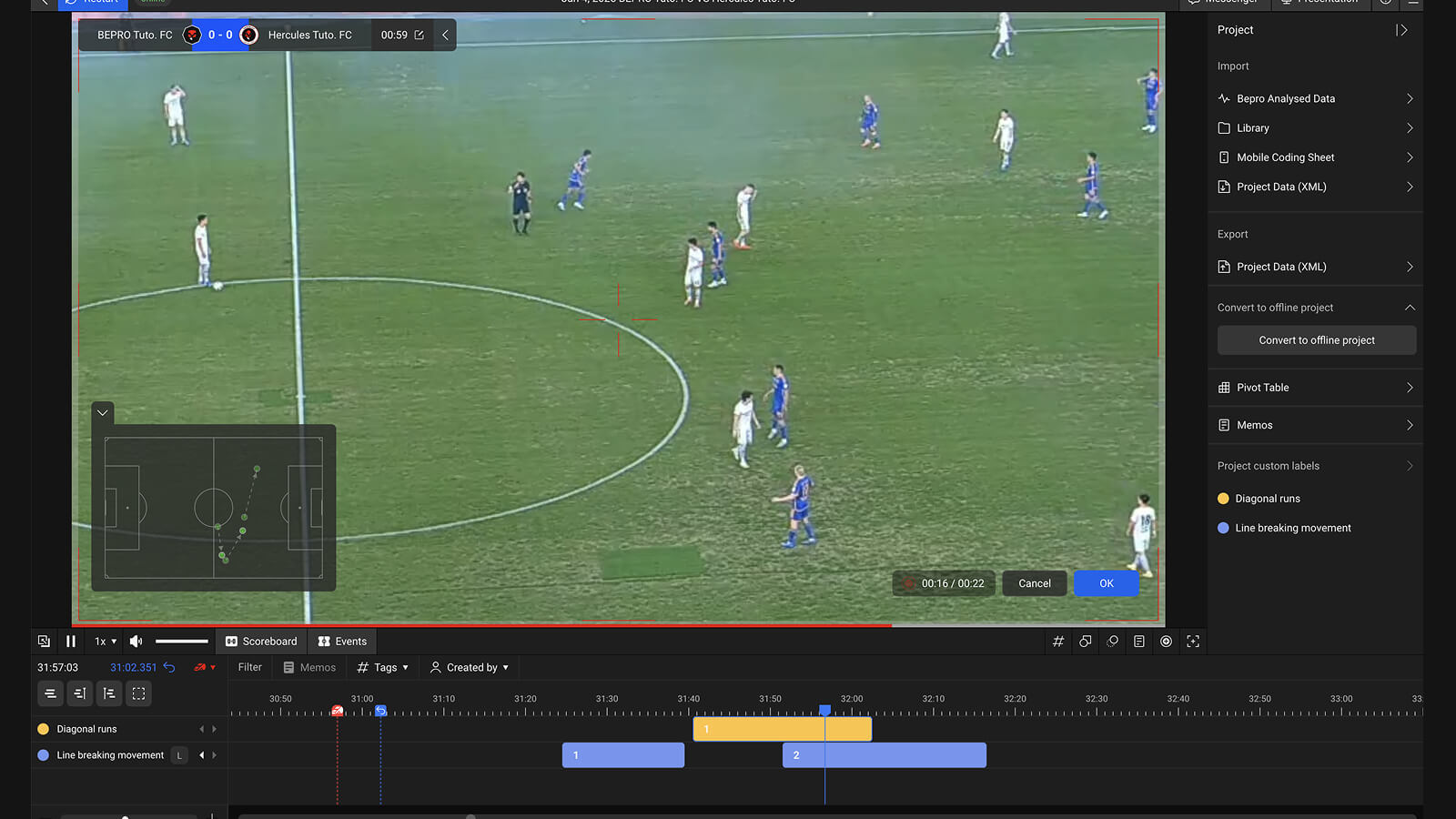Open the shapes drawing tool icon
The image size is (1456, 819).
[1085, 642]
